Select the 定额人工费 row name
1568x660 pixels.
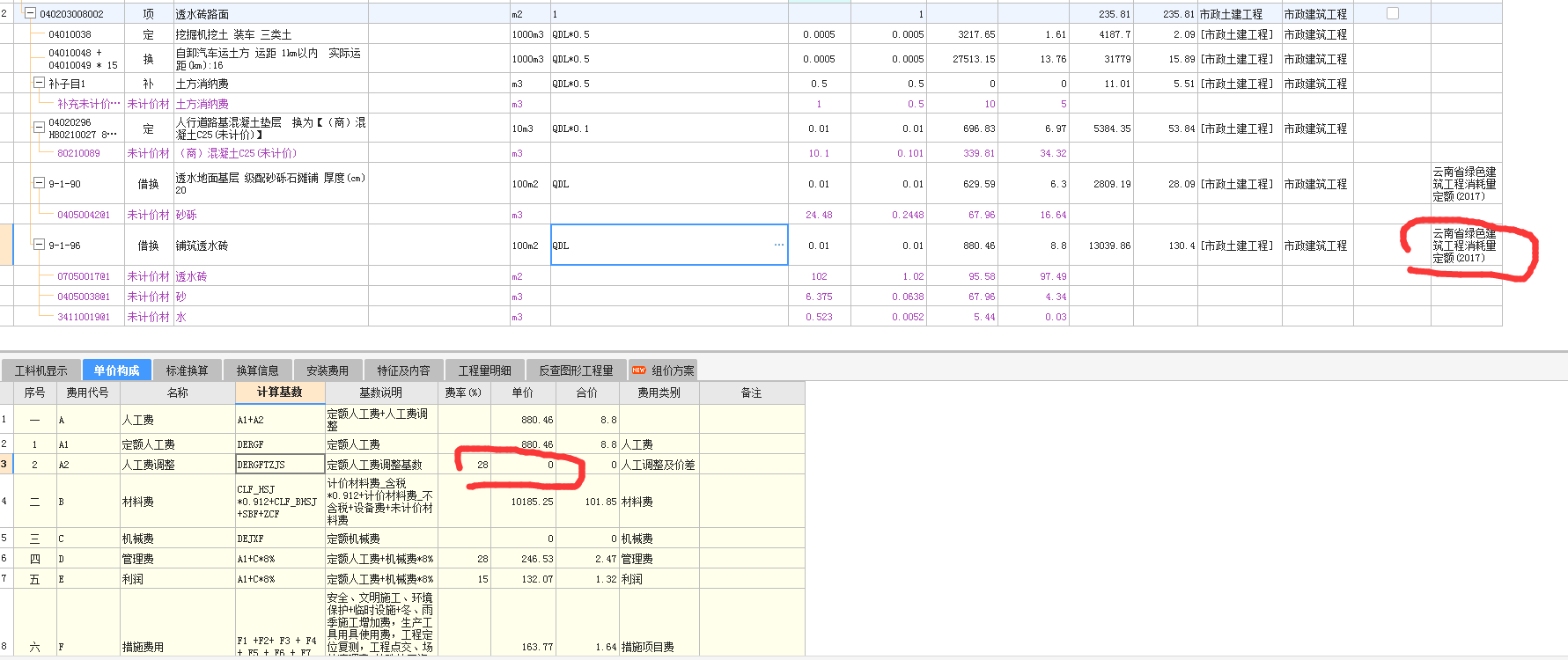(x=148, y=444)
